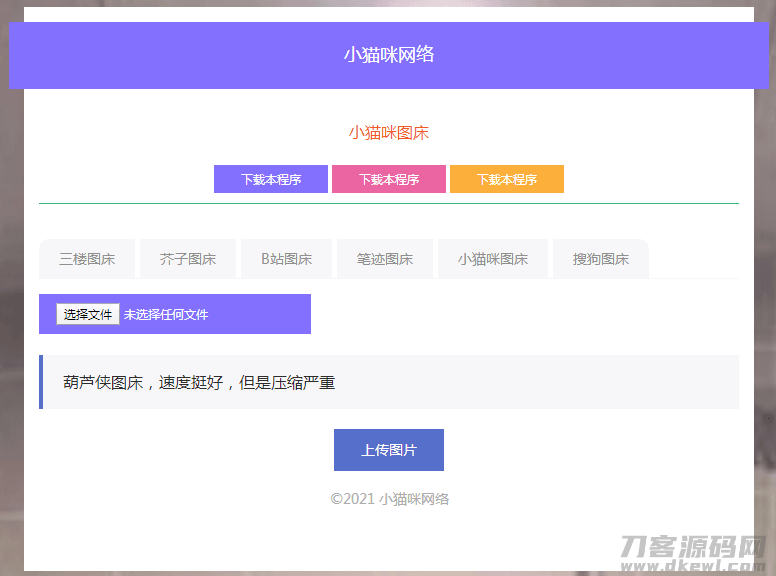Click the www.dkewl.com watermark URL
This screenshot has height=576, width=776.
[x=692, y=566]
